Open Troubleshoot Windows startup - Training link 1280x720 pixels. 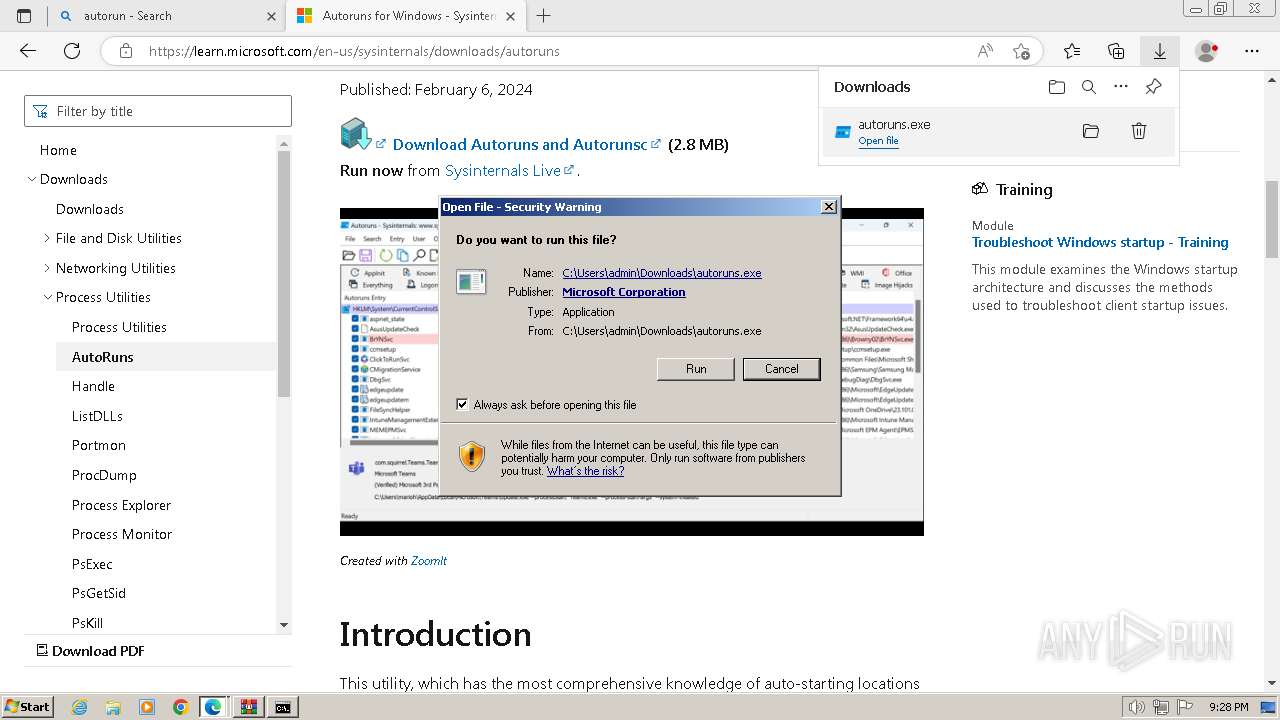tap(1100, 242)
